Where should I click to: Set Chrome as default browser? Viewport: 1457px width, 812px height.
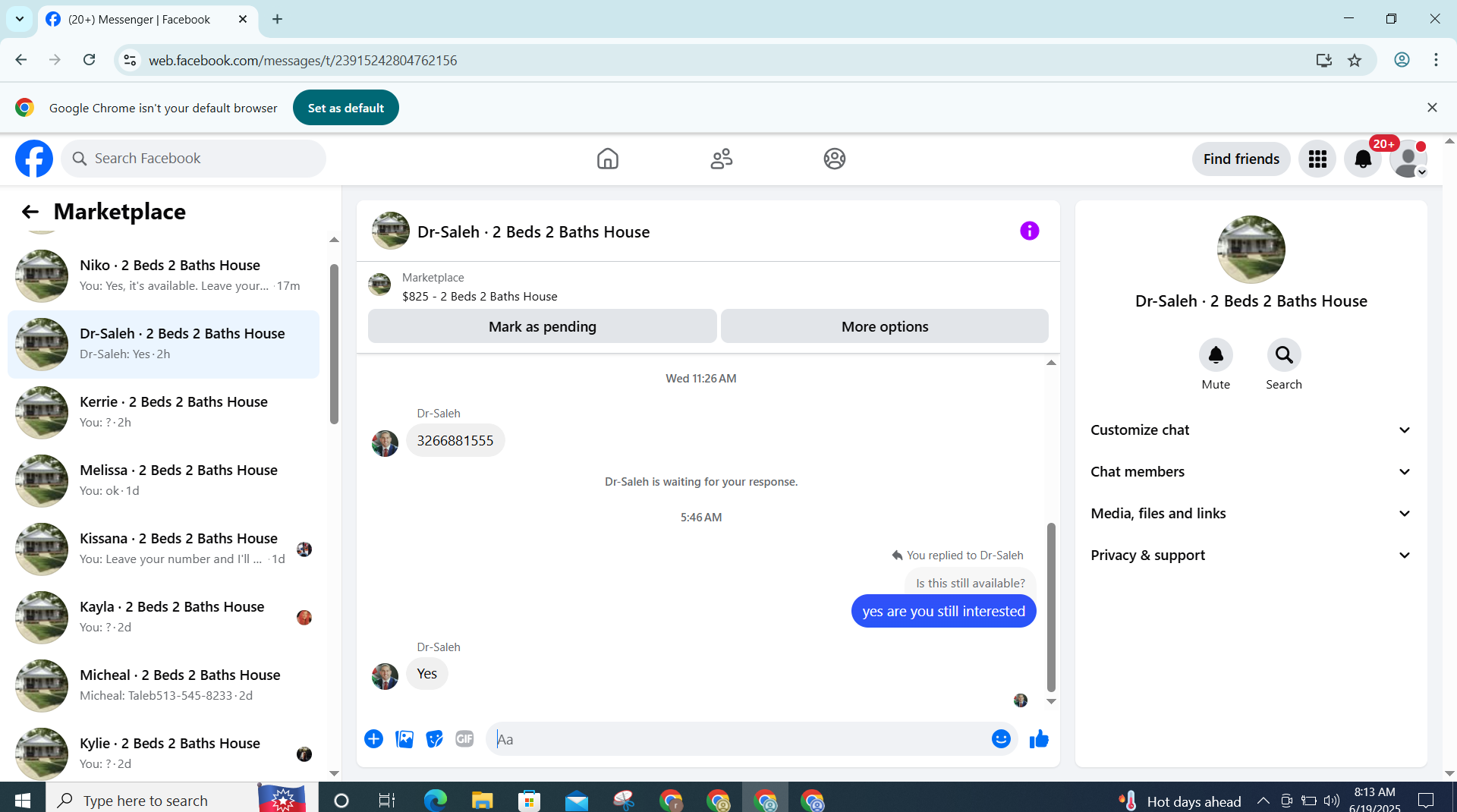[x=345, y=108]
